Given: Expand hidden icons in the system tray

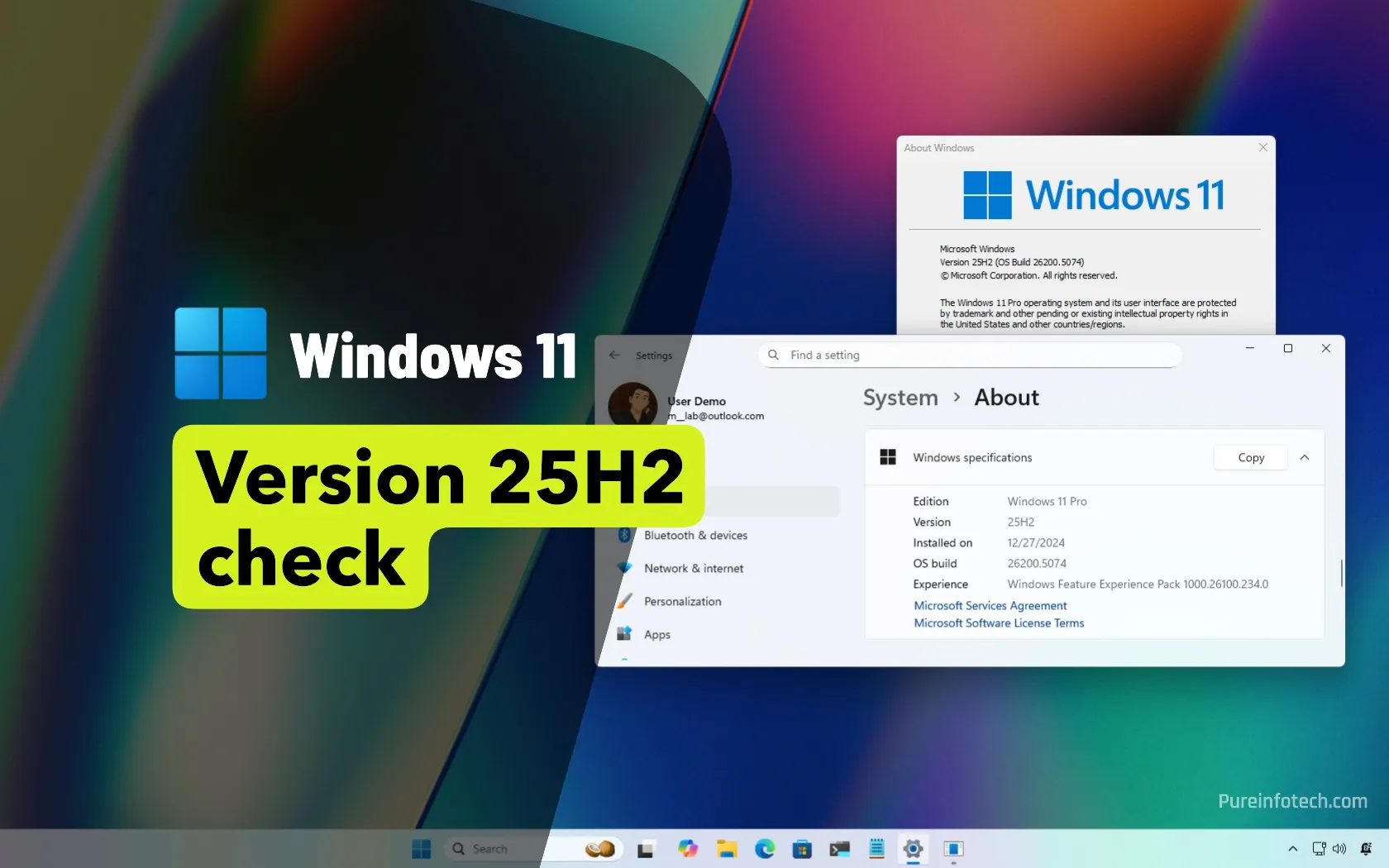Looking at the screenshot, I should point(1292,849).
